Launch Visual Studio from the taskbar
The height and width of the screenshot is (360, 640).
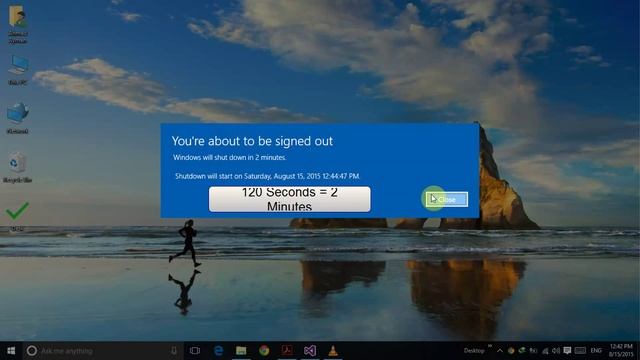click(310, 351)
